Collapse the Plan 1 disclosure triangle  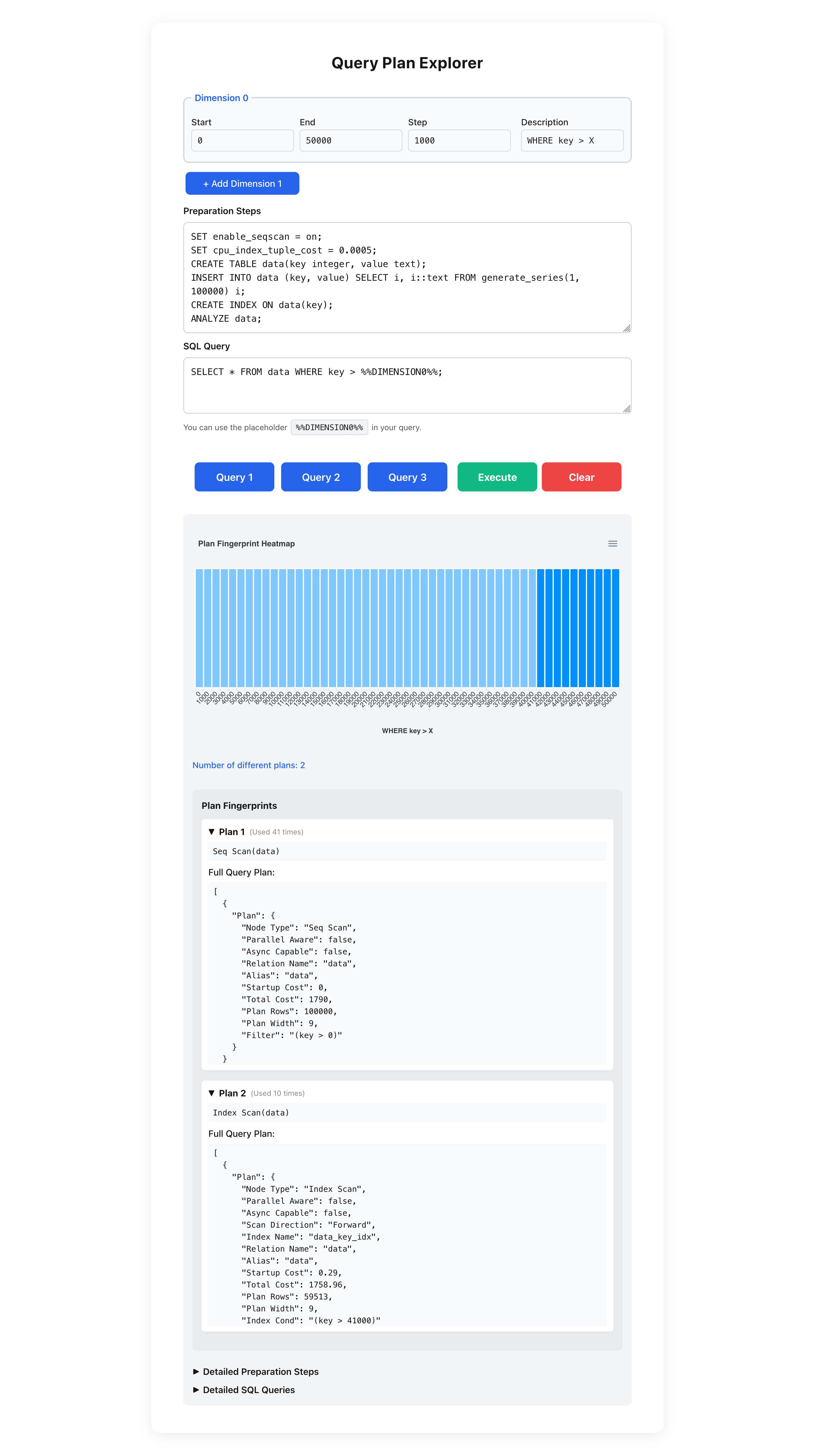click(x=211, y=832)
